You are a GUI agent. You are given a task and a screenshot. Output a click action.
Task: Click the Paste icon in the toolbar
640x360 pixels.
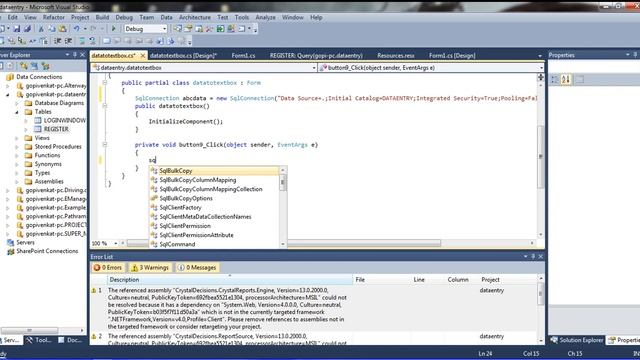point(62,29)
